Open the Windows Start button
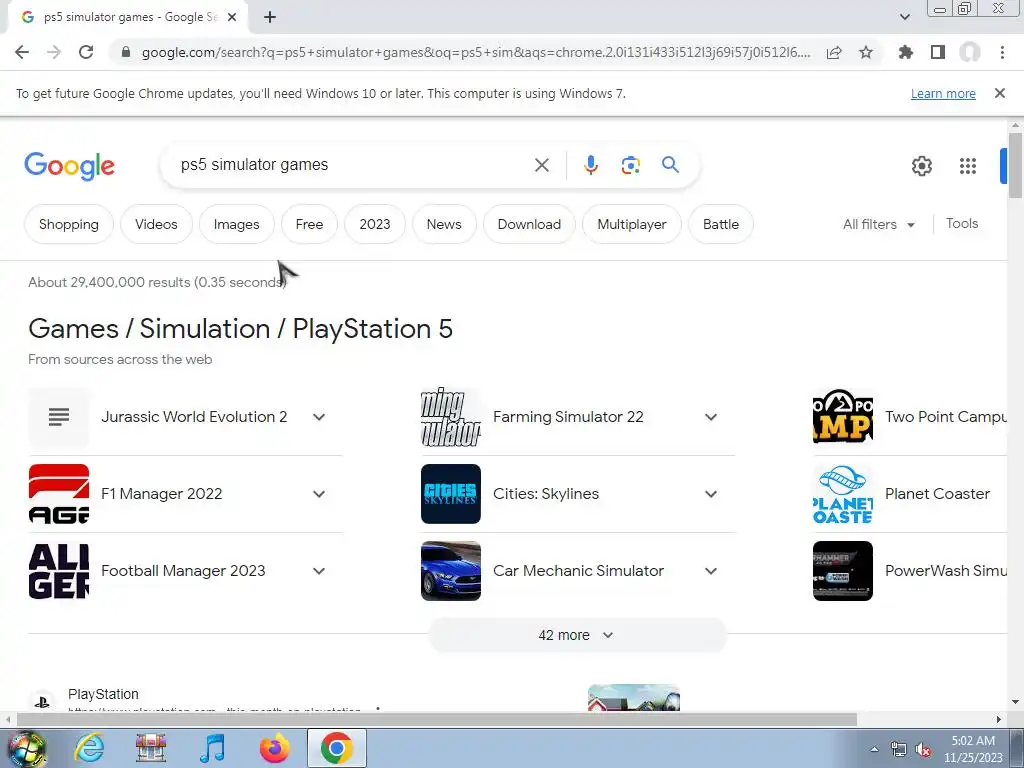Image resolution: width=1024 pixels, height=768 pixels. coord(26,748)
